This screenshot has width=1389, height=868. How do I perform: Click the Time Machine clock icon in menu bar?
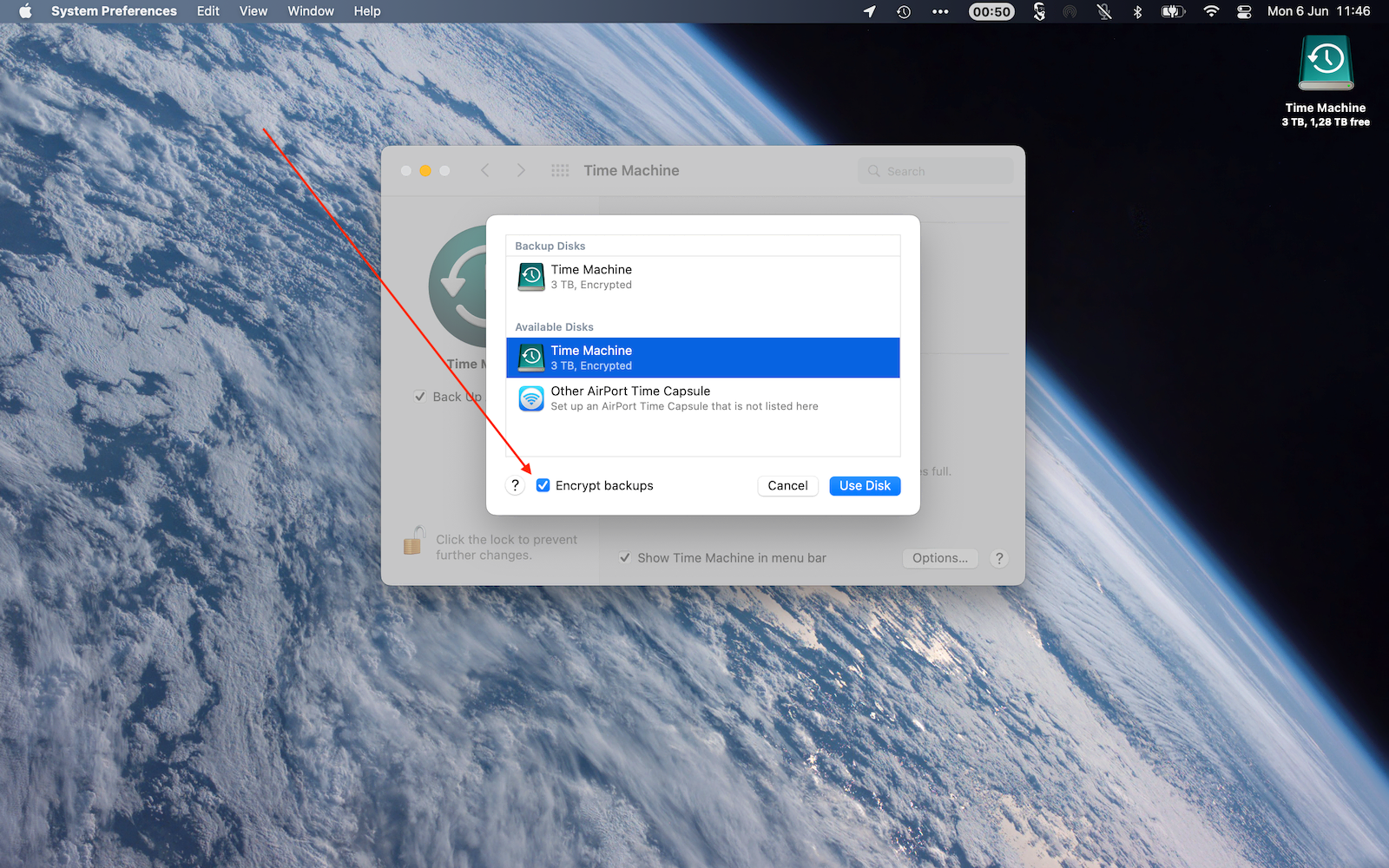904,11
